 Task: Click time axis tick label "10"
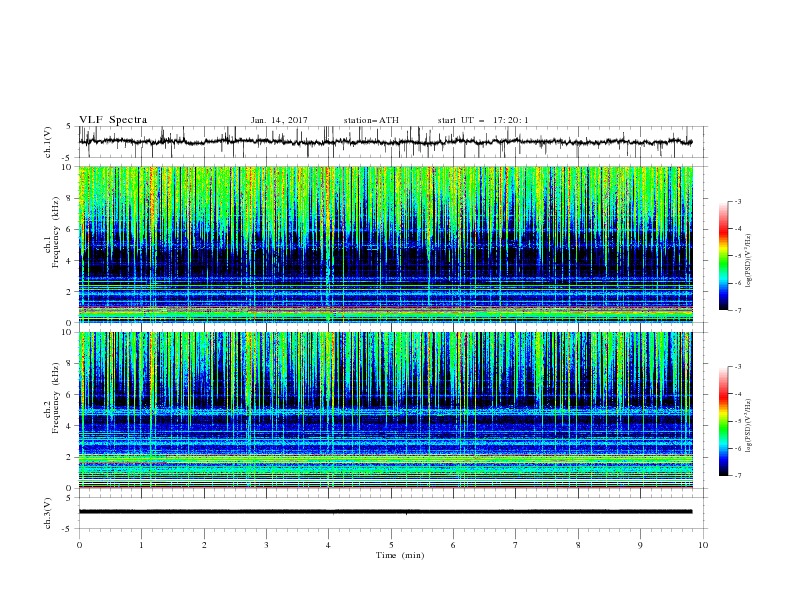703,545
